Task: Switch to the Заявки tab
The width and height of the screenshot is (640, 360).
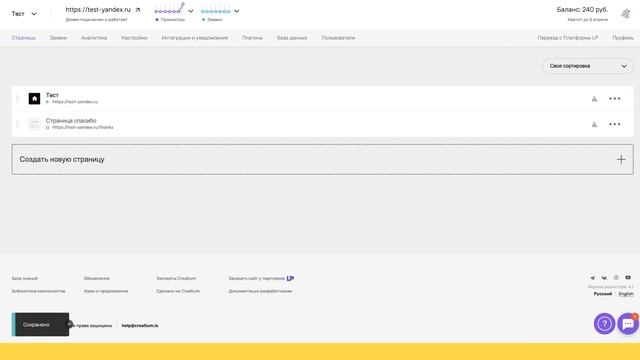Action: pos(58,38)
